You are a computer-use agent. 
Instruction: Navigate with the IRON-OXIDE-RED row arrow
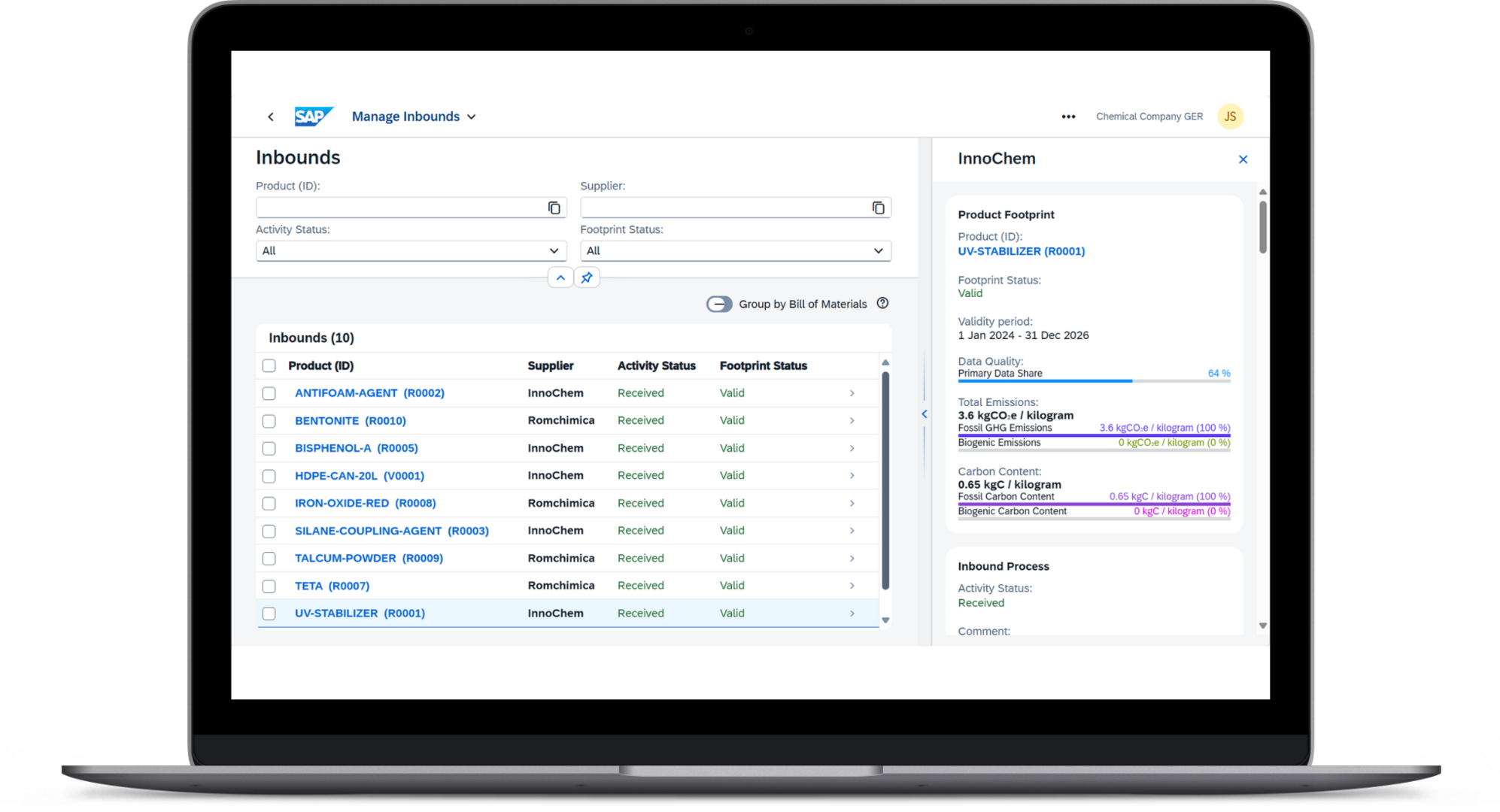point(852,503)
